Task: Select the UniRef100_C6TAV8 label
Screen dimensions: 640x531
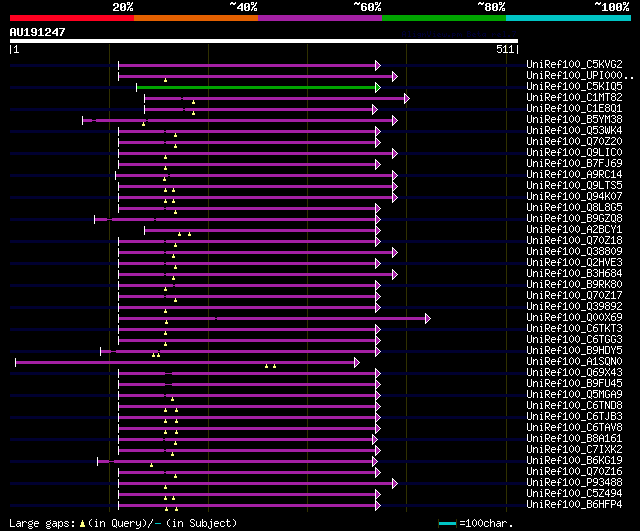Action: point(574,428)
